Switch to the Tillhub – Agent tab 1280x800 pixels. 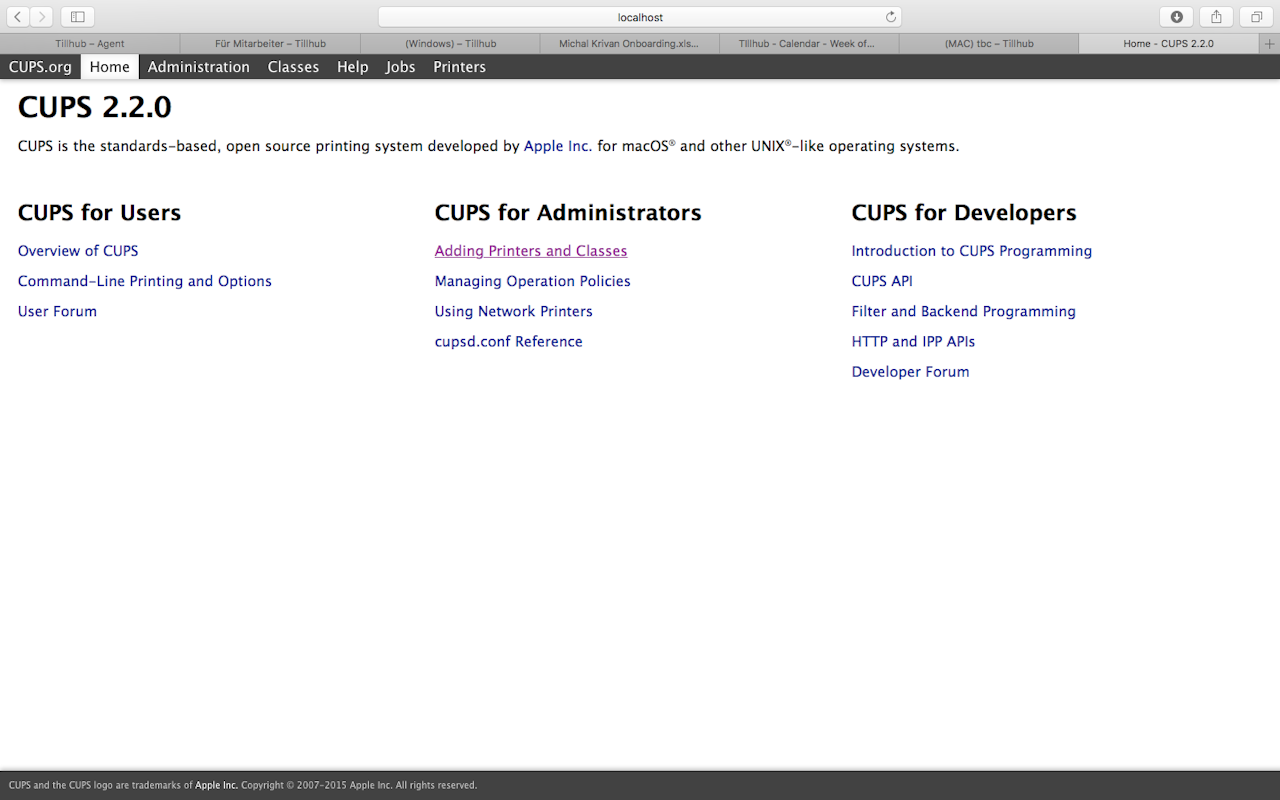click(x=90, y=44)
